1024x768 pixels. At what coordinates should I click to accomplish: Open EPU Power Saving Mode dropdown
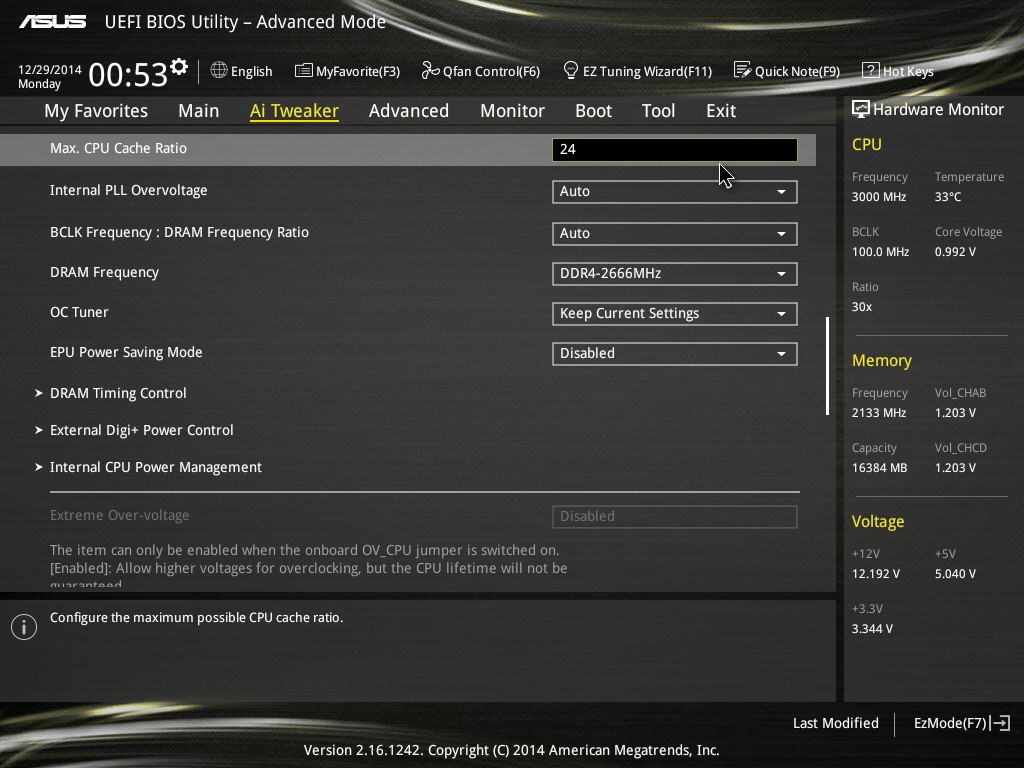pyautogui.click(x=675, y=353)
